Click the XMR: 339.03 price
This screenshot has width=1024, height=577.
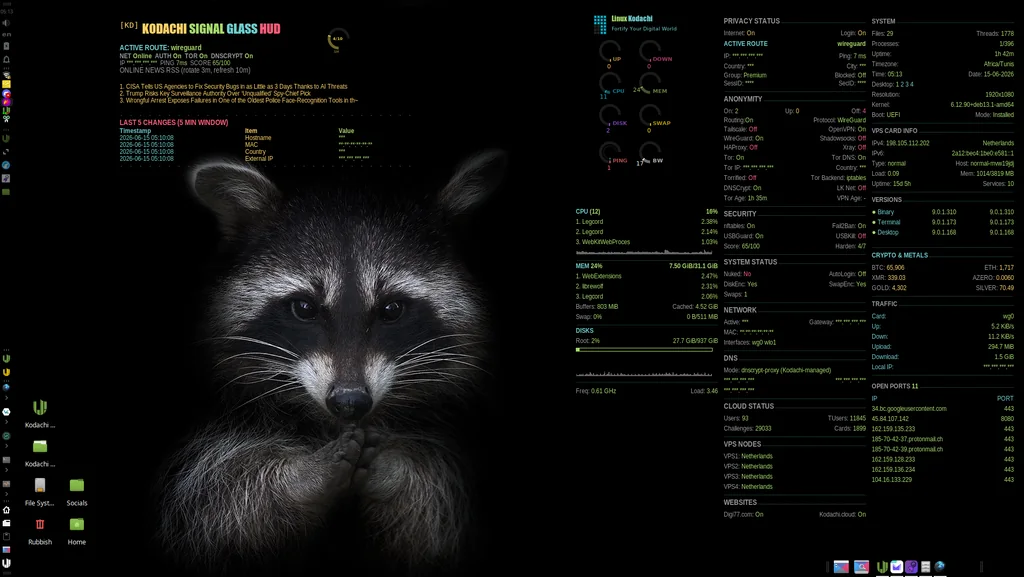[888, 278]
